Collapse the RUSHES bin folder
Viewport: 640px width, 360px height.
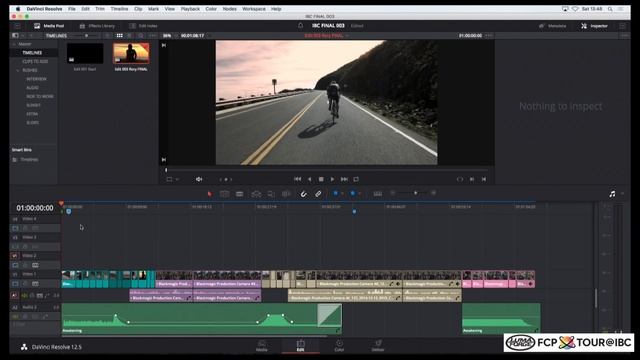(18, 70)
